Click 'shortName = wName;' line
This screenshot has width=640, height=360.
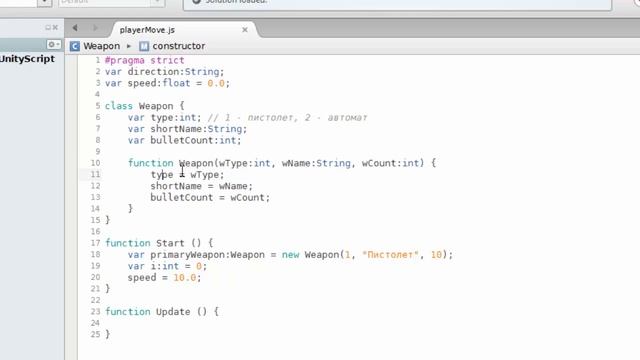point(202,186)
